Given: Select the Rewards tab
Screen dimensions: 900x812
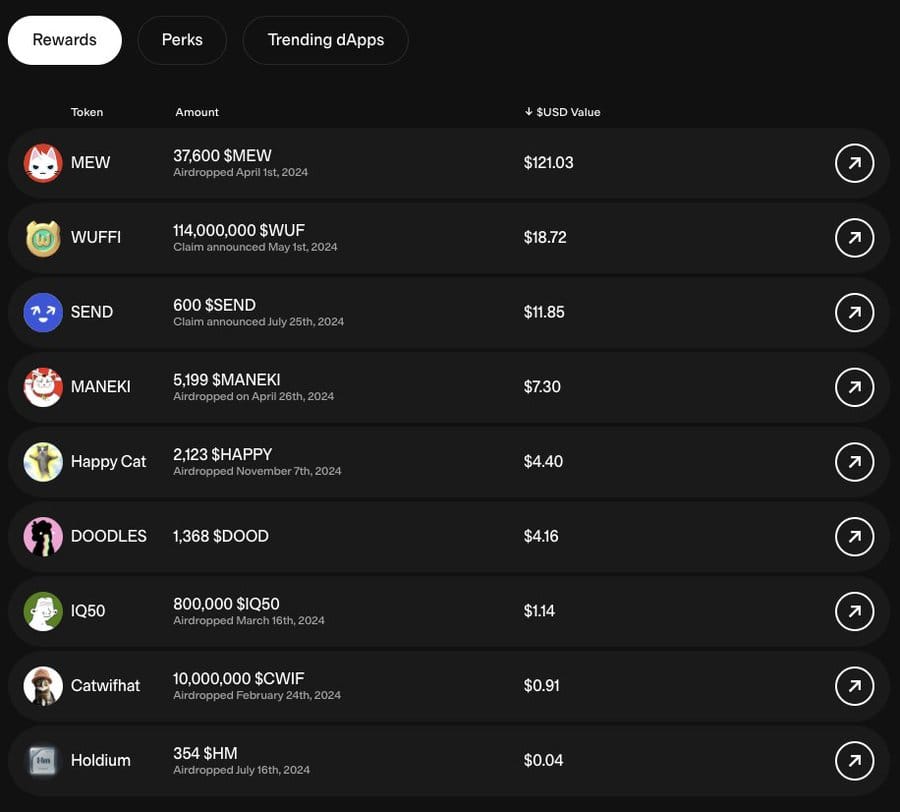Looking at the screenshot, I should click(65, 40).
